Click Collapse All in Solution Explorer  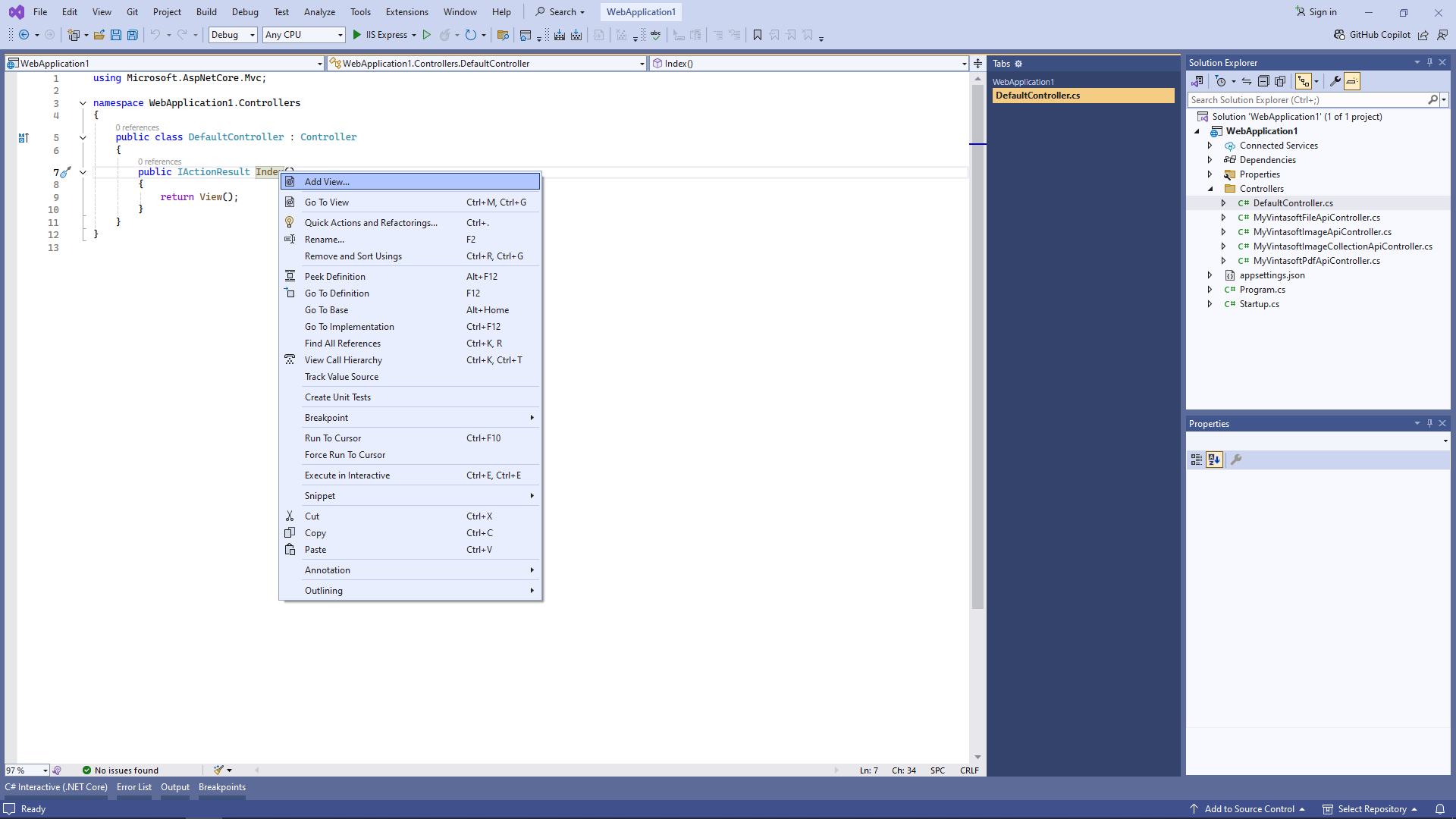coord(1263,81)
